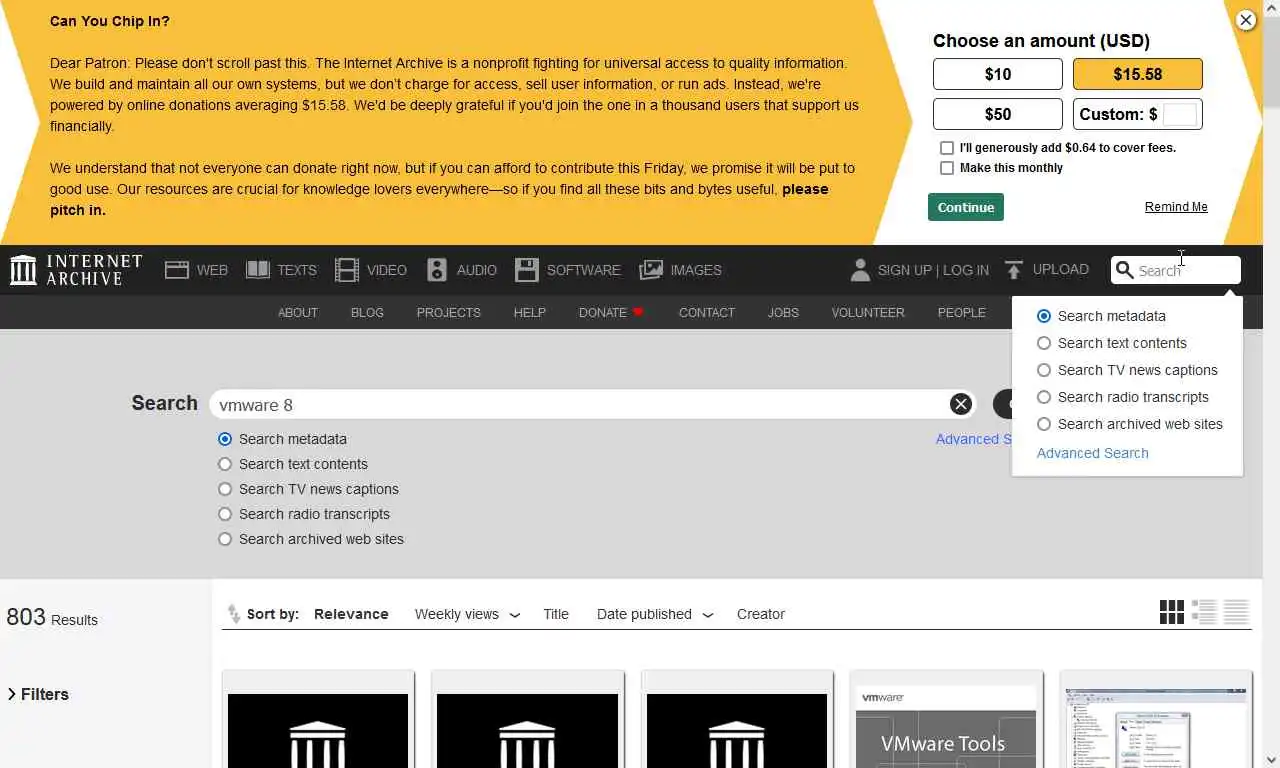
Task: Click the red heart next to Donate
Action: (x=638, y=312)
